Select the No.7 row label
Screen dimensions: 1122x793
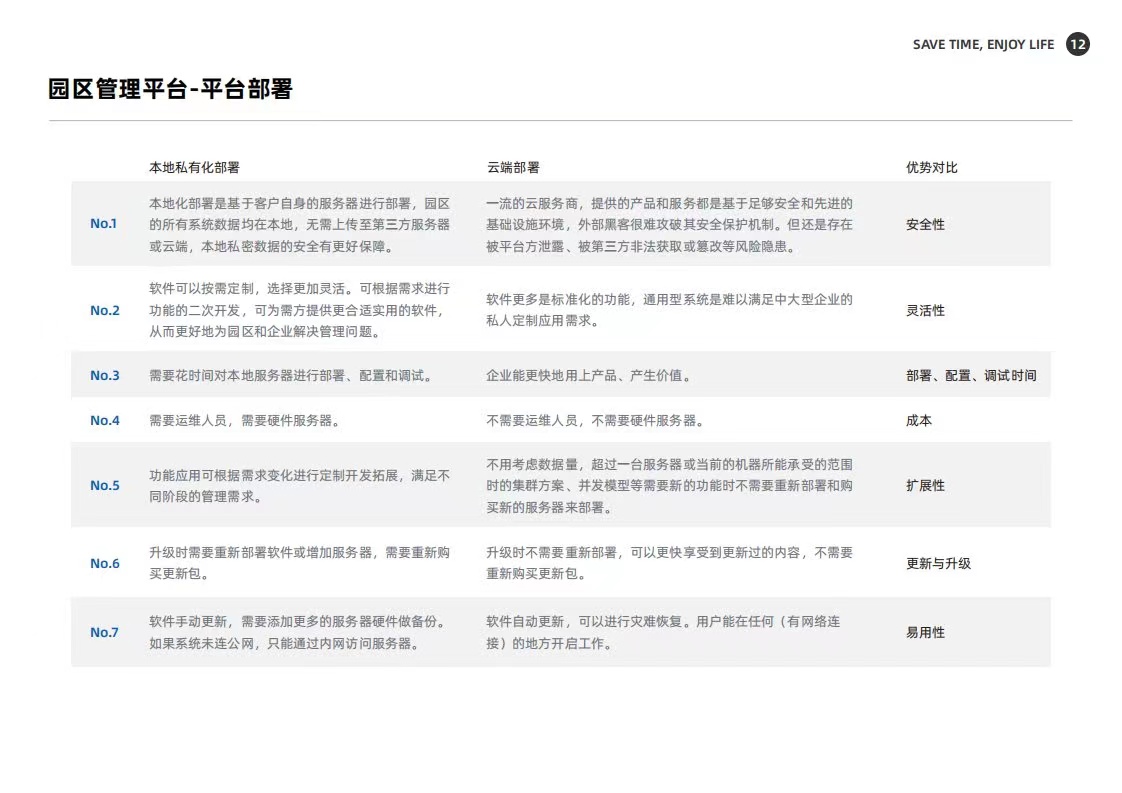tap(104, 632)
